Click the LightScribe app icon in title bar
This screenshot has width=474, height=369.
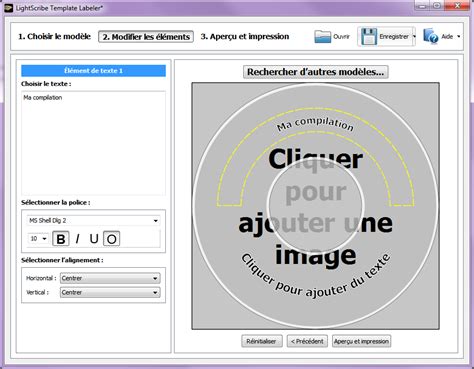coord(9,8)
